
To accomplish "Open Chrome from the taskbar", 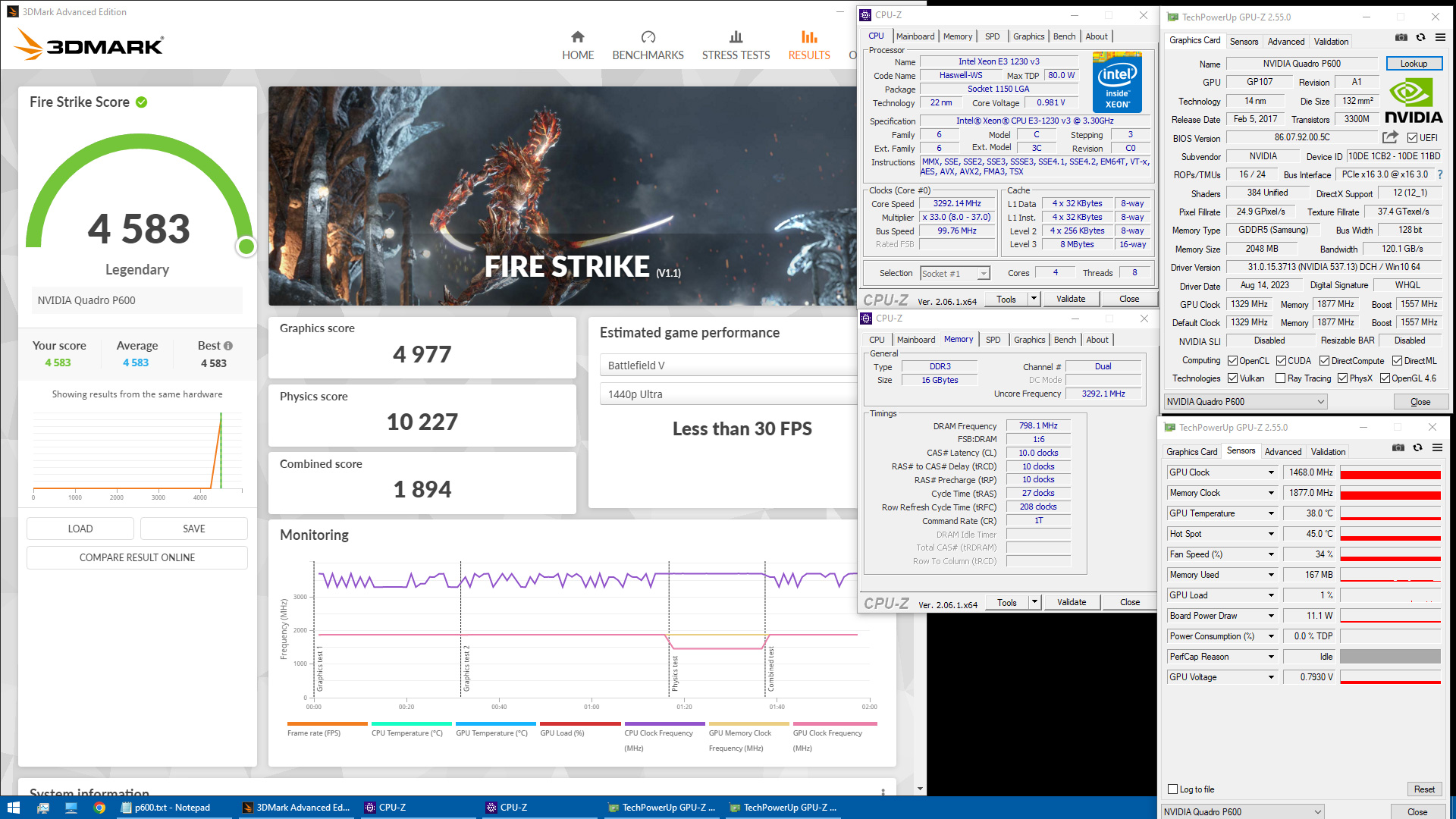I will pyautogui.click(x=99, y=808).
